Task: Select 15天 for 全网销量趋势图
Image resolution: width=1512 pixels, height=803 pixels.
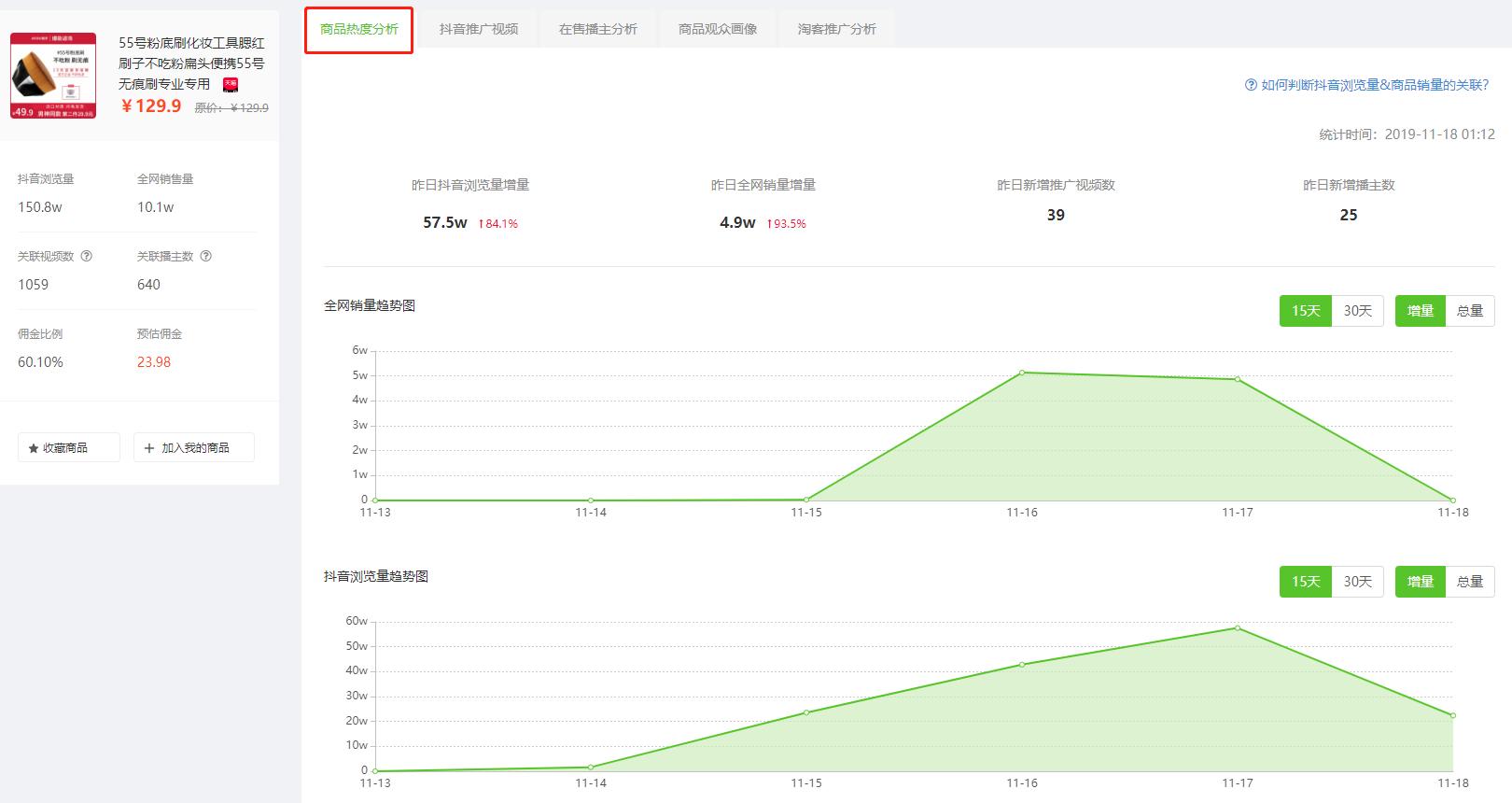Action: pos(1306,311)
